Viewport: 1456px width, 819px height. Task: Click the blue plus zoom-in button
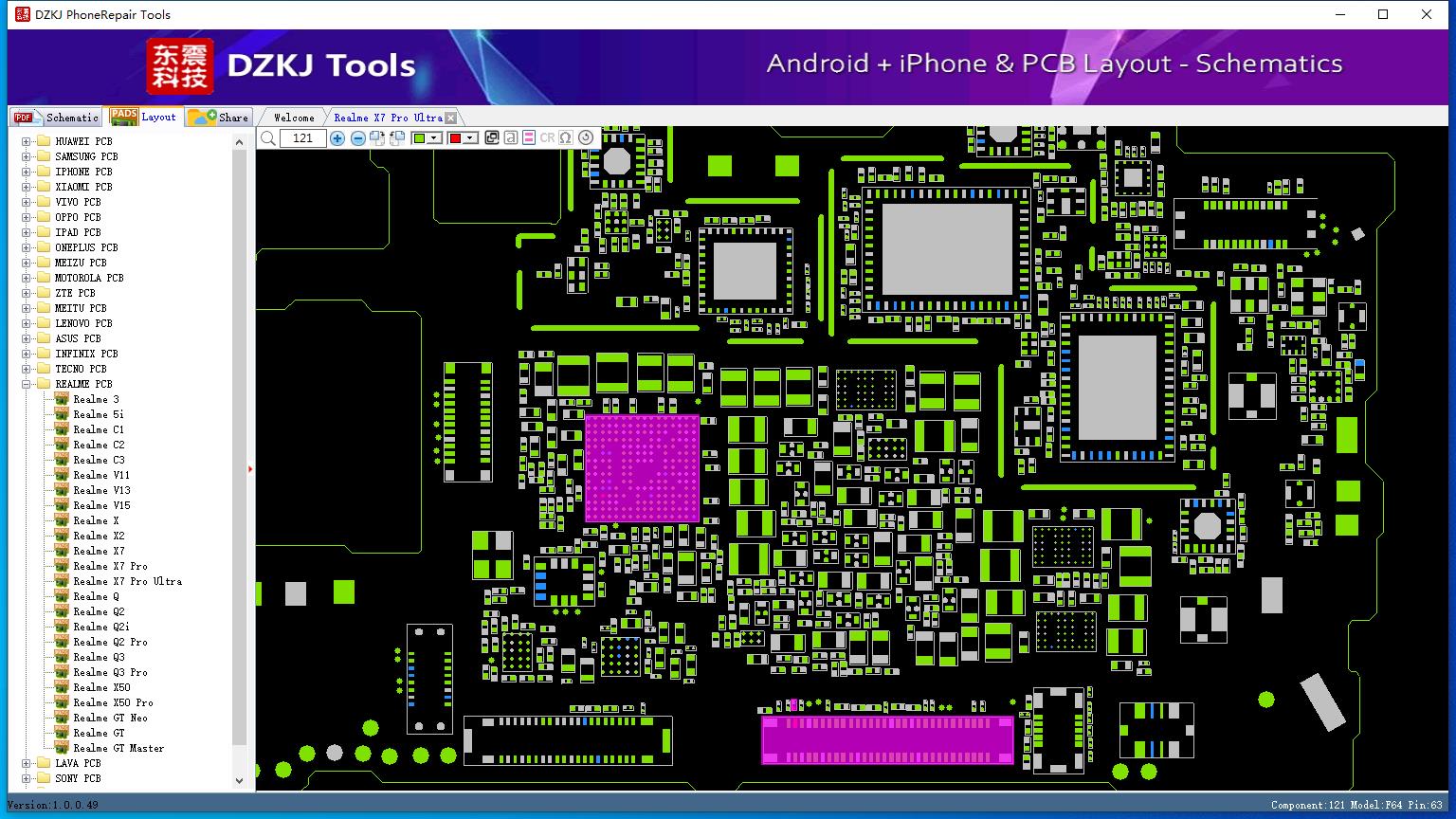[337, 138]
